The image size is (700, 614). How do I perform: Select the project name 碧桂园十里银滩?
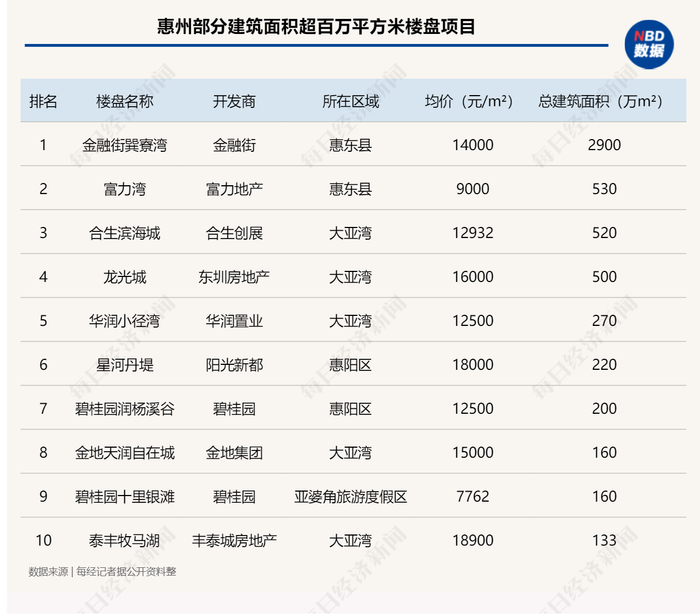click(x=125, y=497)
